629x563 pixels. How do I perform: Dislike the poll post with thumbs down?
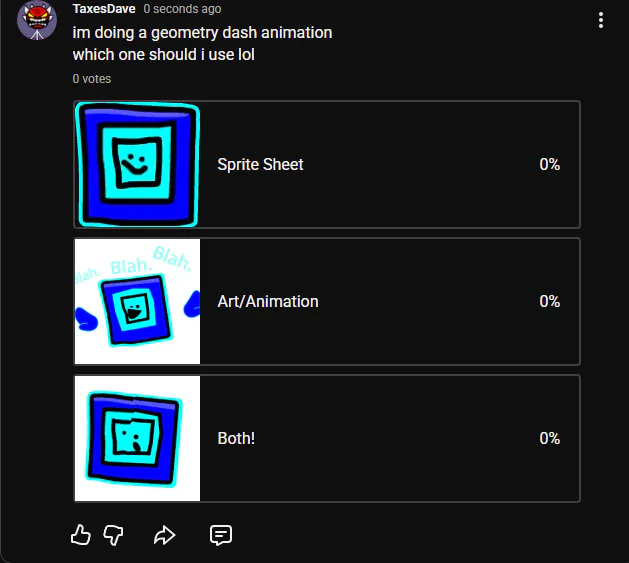click(x=113, y=535)
